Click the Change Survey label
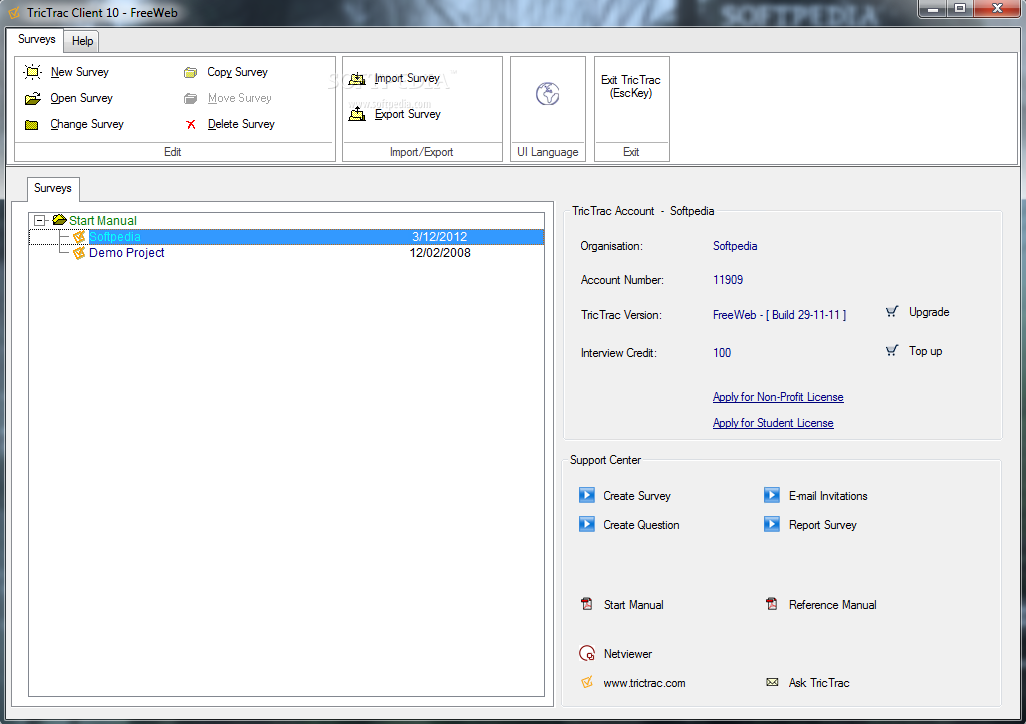This screenshot has height=724, width=1026. [87, 124]
